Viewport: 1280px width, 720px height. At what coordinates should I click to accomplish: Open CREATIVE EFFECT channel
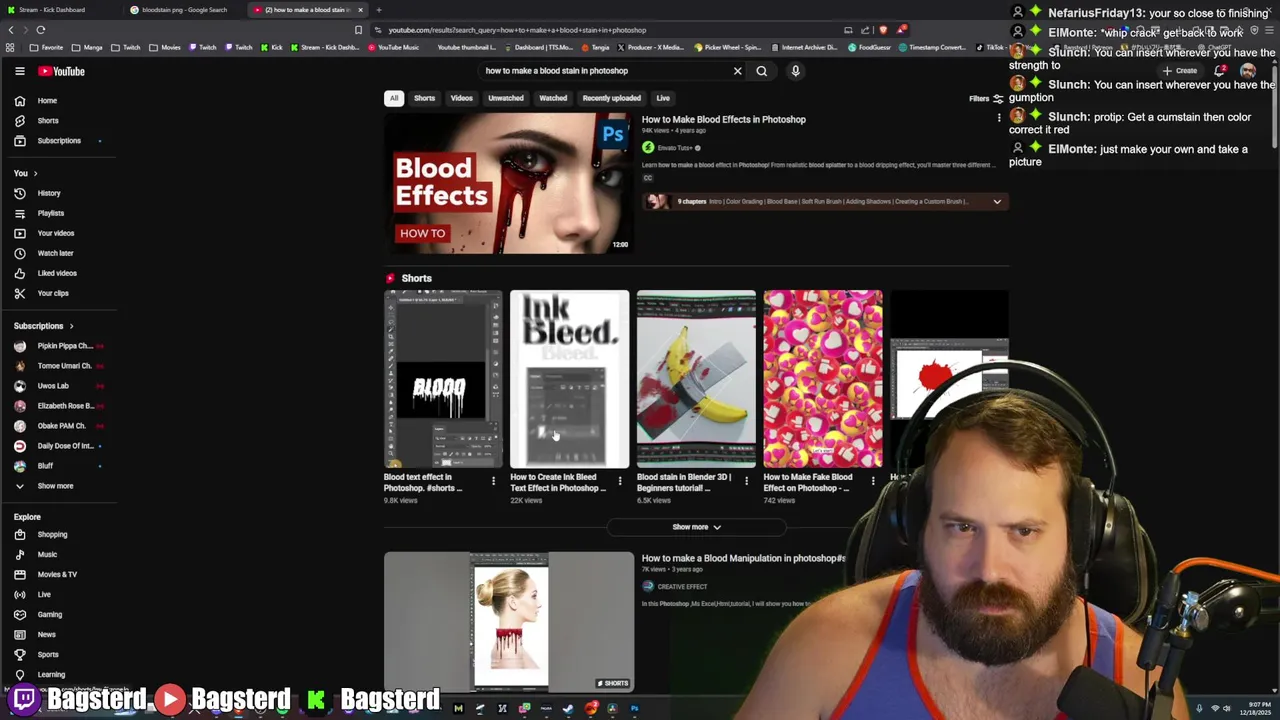click(x=682, y=587)
